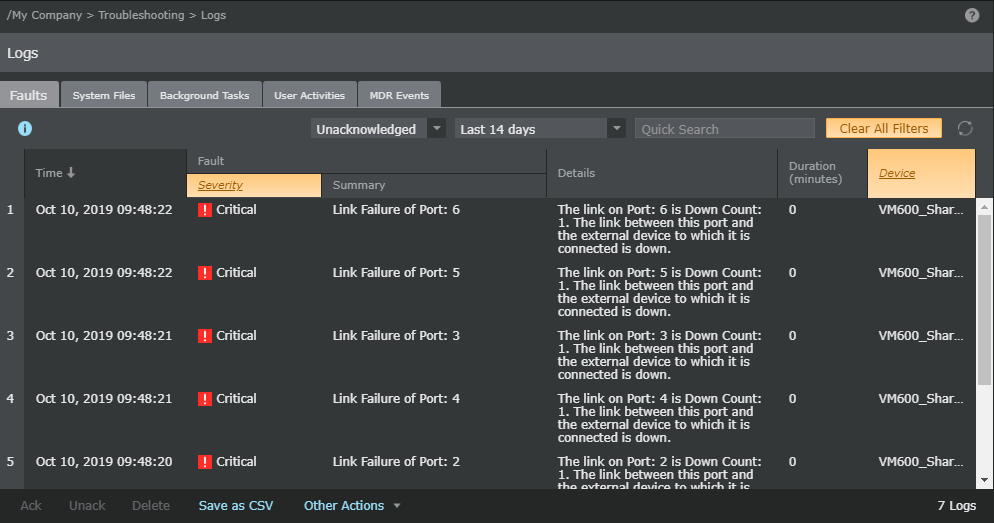994x523 pixels.
Task: Open the Unacknowledged filter dropdown
Action: (x=437, y=128)
